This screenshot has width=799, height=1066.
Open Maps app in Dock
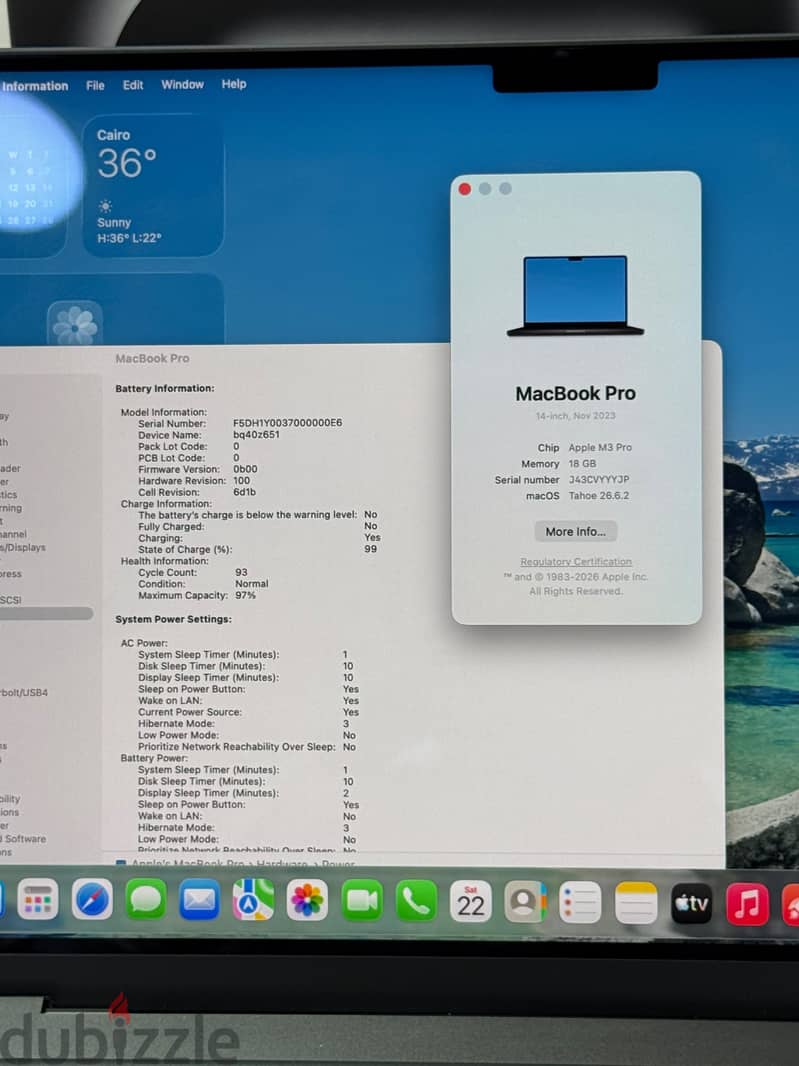253,899
